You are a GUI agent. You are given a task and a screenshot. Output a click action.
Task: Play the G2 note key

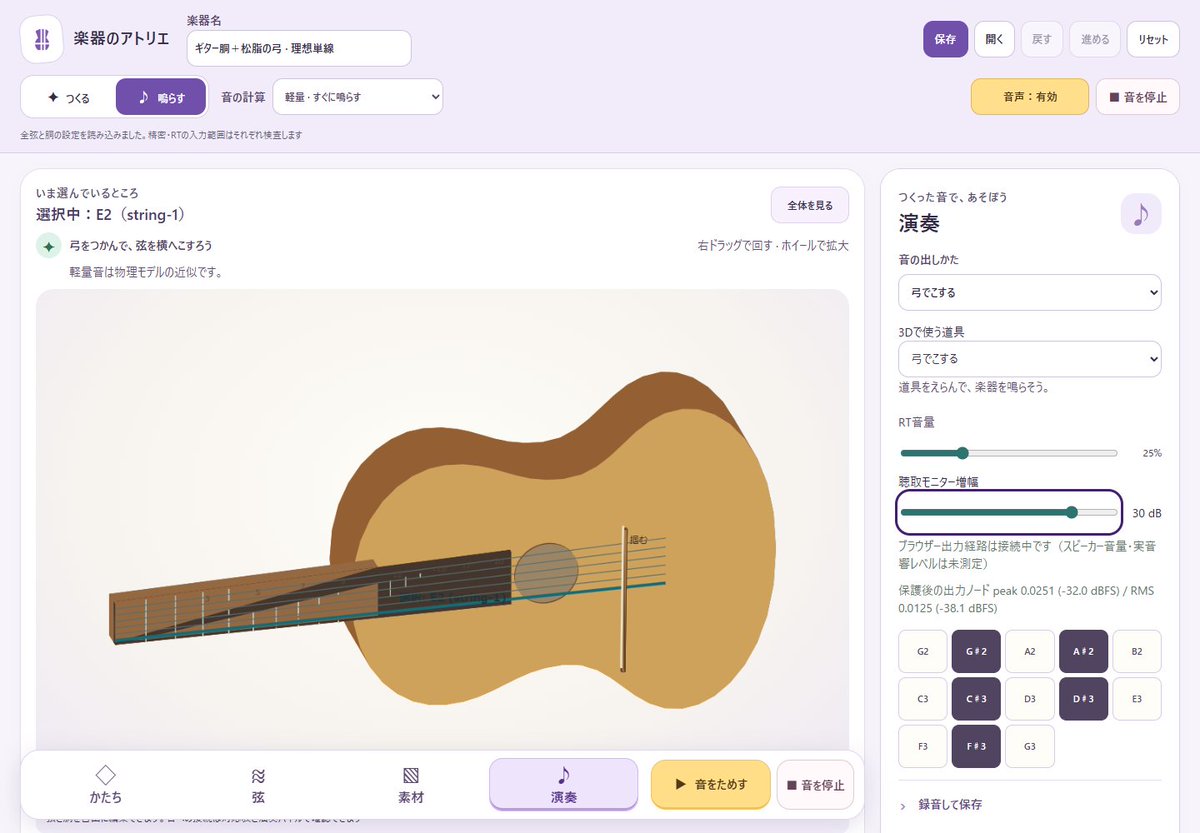[x=923, y=651]
